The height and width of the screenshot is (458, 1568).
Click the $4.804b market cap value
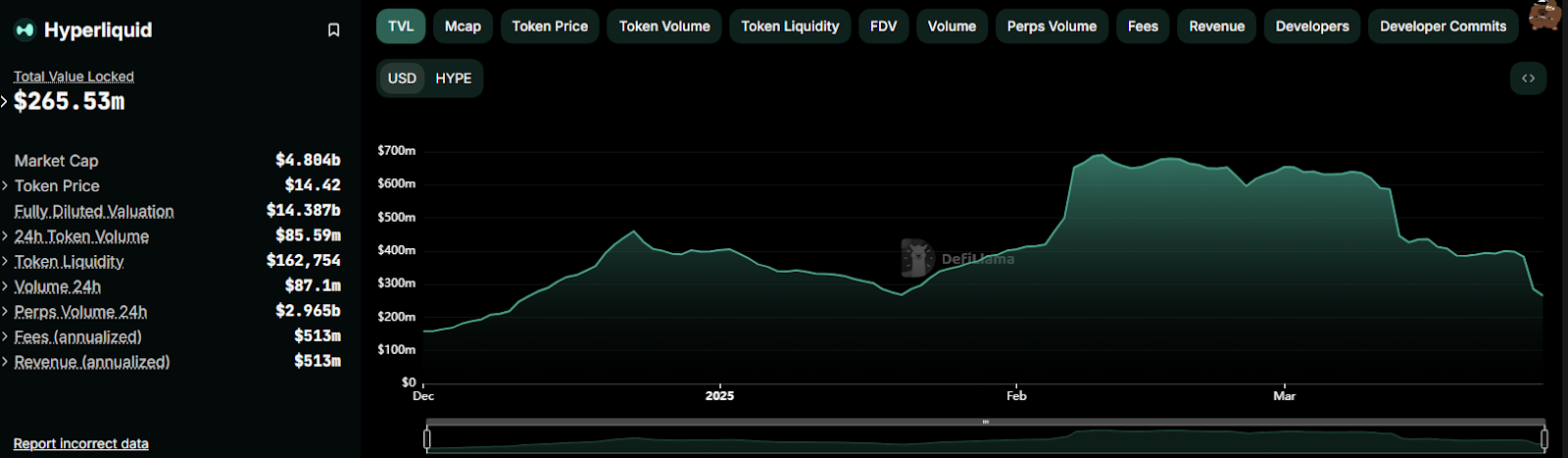(x=308, y=160)
